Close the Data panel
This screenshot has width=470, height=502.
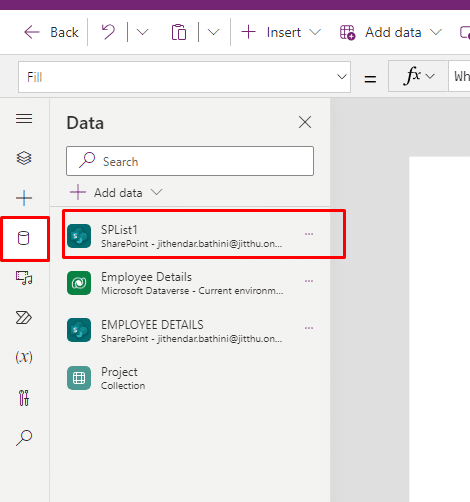pyautogui.click(x=305, y=122)
